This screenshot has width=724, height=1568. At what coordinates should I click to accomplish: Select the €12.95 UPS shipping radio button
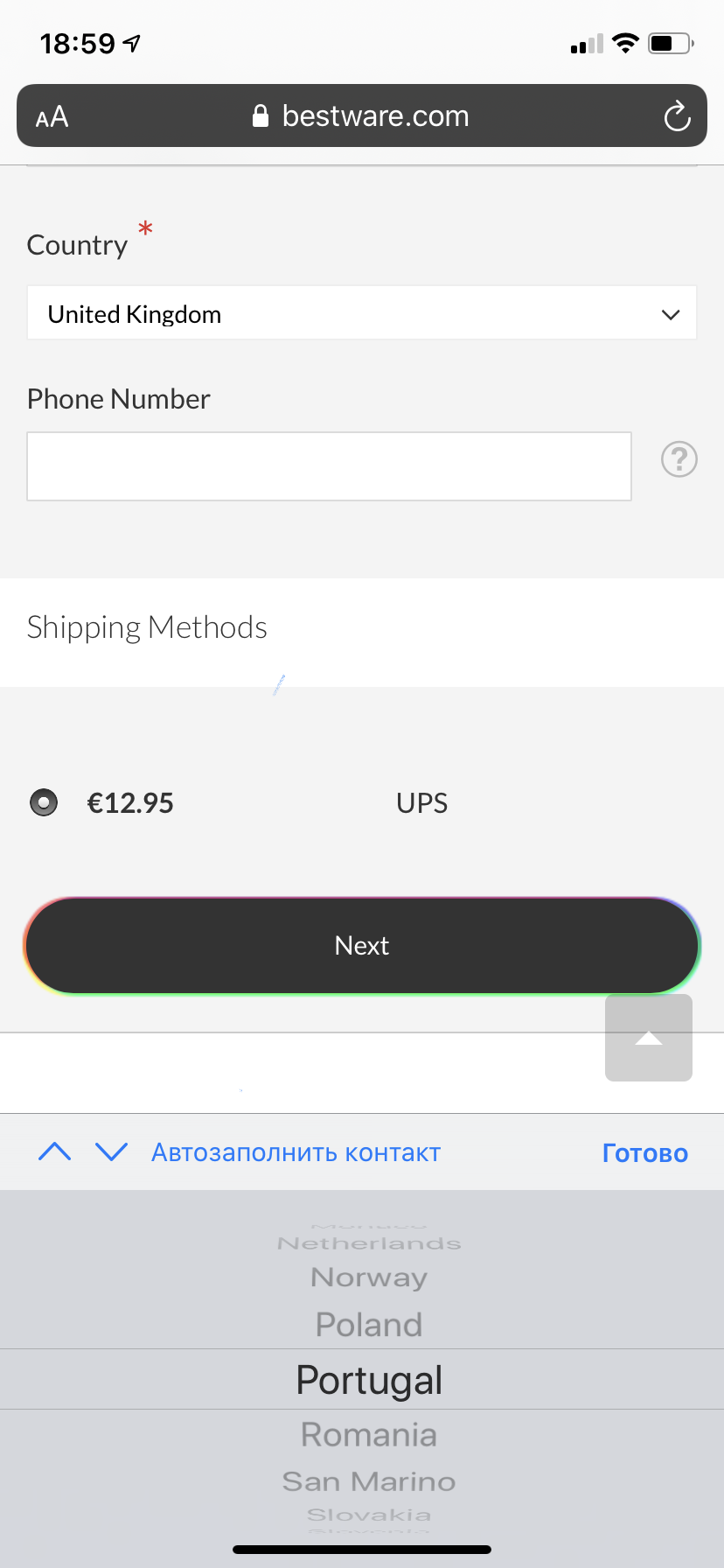click(44, 802)
